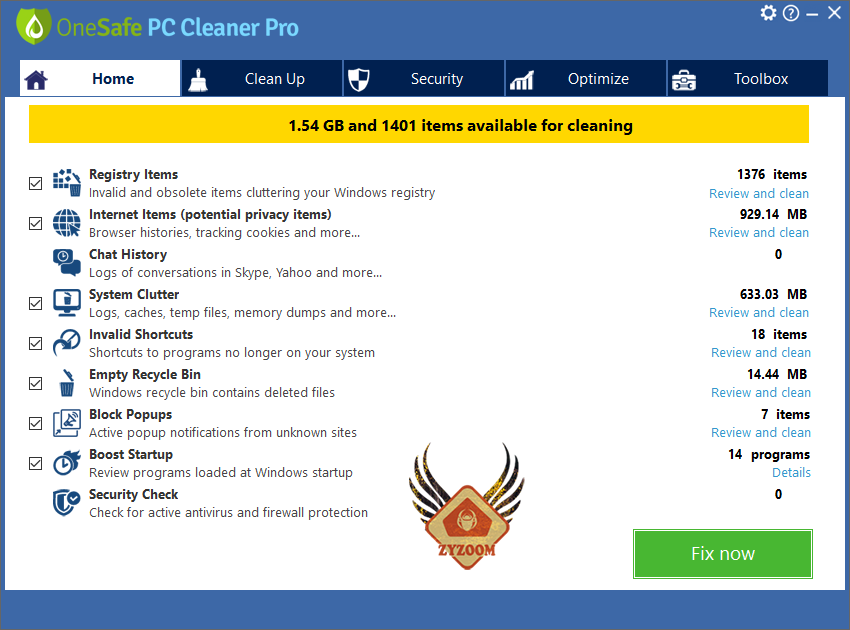Review and clean Empty Recycle Bin
The width and height of the screenshot is (850, 630).
pyautogui.click(x=761, y=393)
